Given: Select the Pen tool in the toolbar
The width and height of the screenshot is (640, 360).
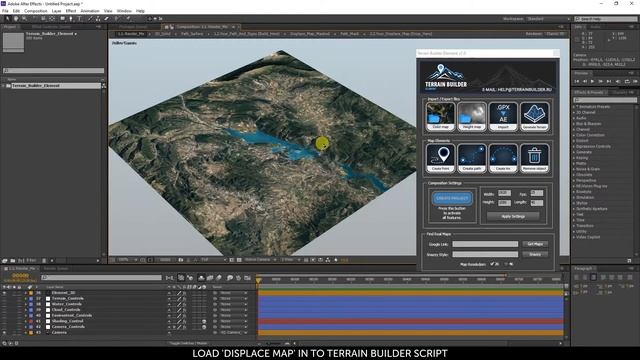Looking at the screenshot, I should (x=71, y=19).
